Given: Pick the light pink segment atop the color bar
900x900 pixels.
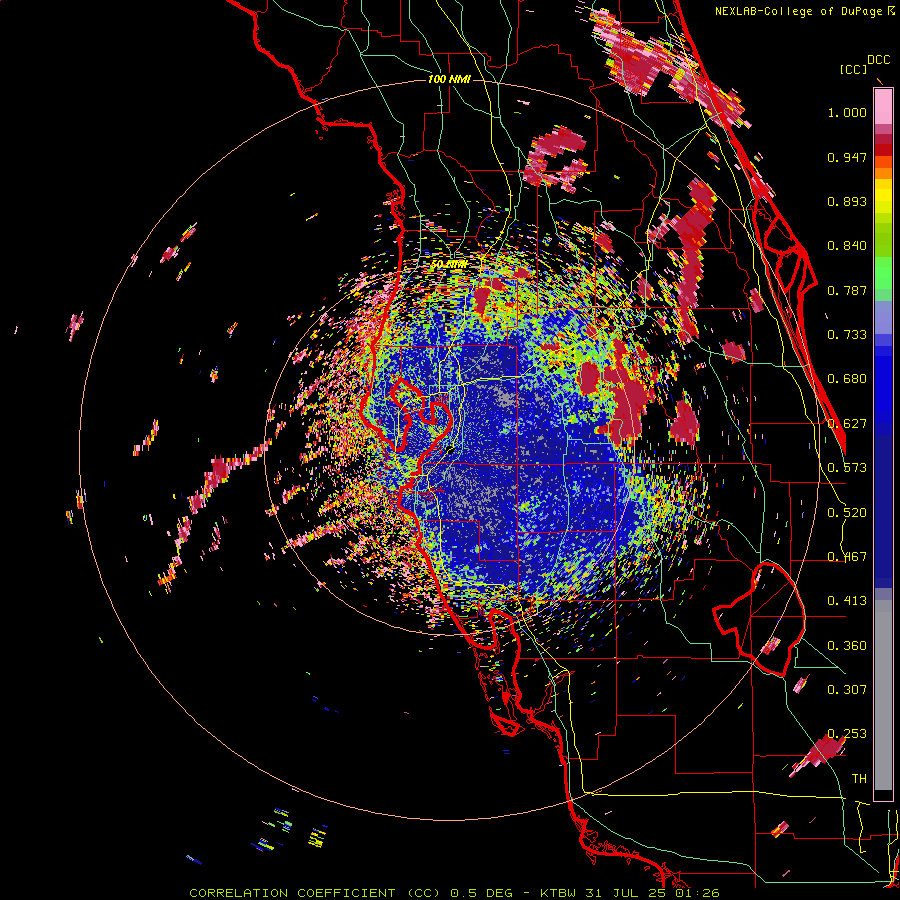Looking at the screenshot, I should [x=883, y=106].
